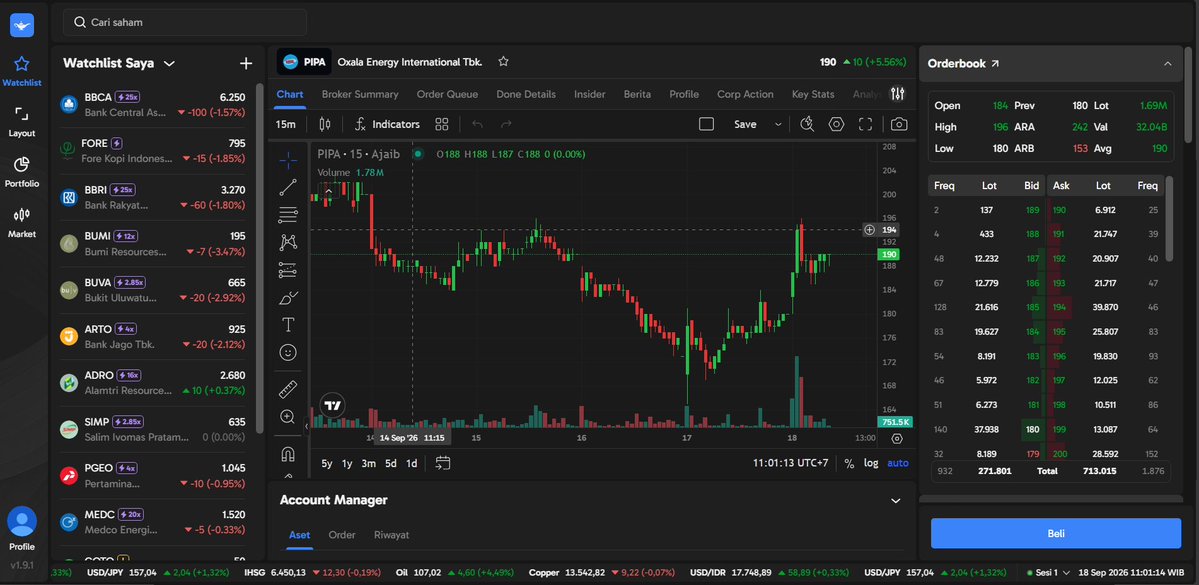
Task: Open Market in the sidebar
Action: coord(21,223)
